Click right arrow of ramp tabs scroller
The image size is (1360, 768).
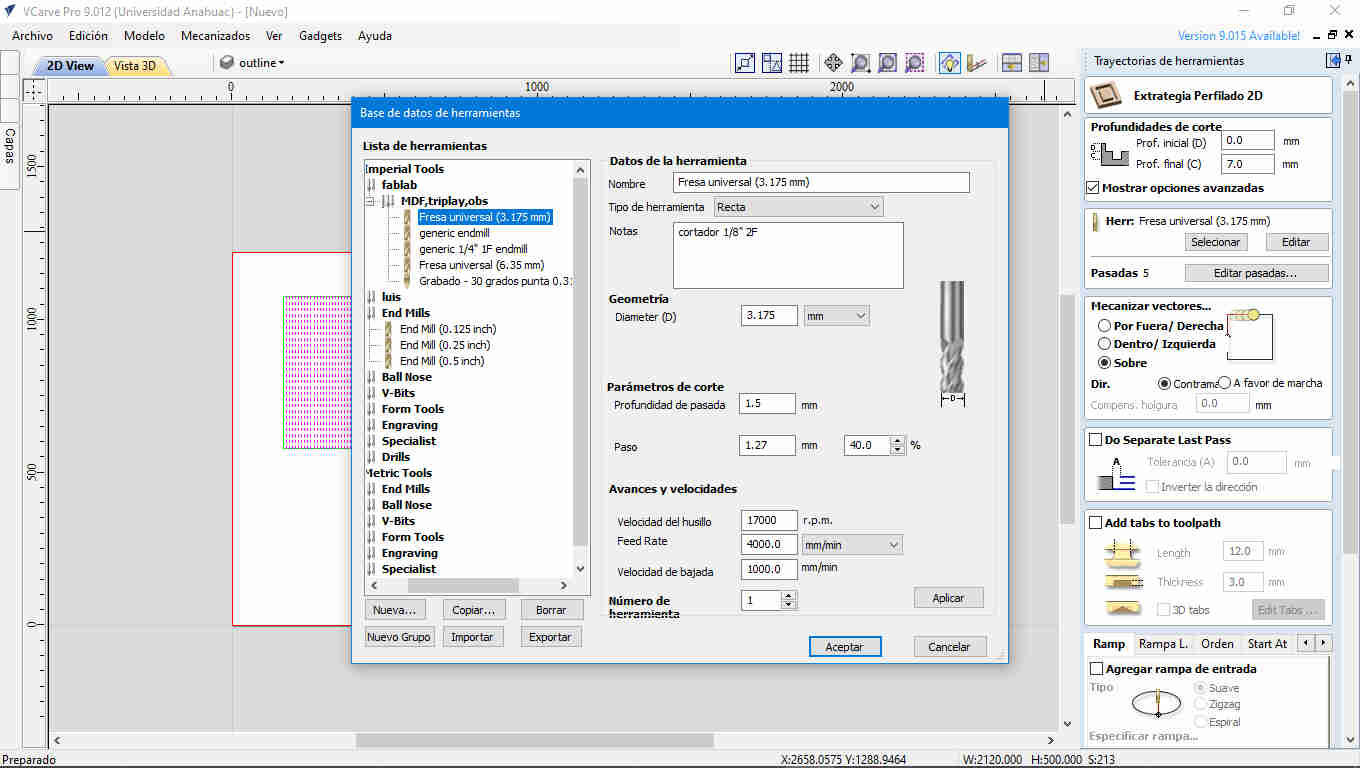pos(1324,643)
